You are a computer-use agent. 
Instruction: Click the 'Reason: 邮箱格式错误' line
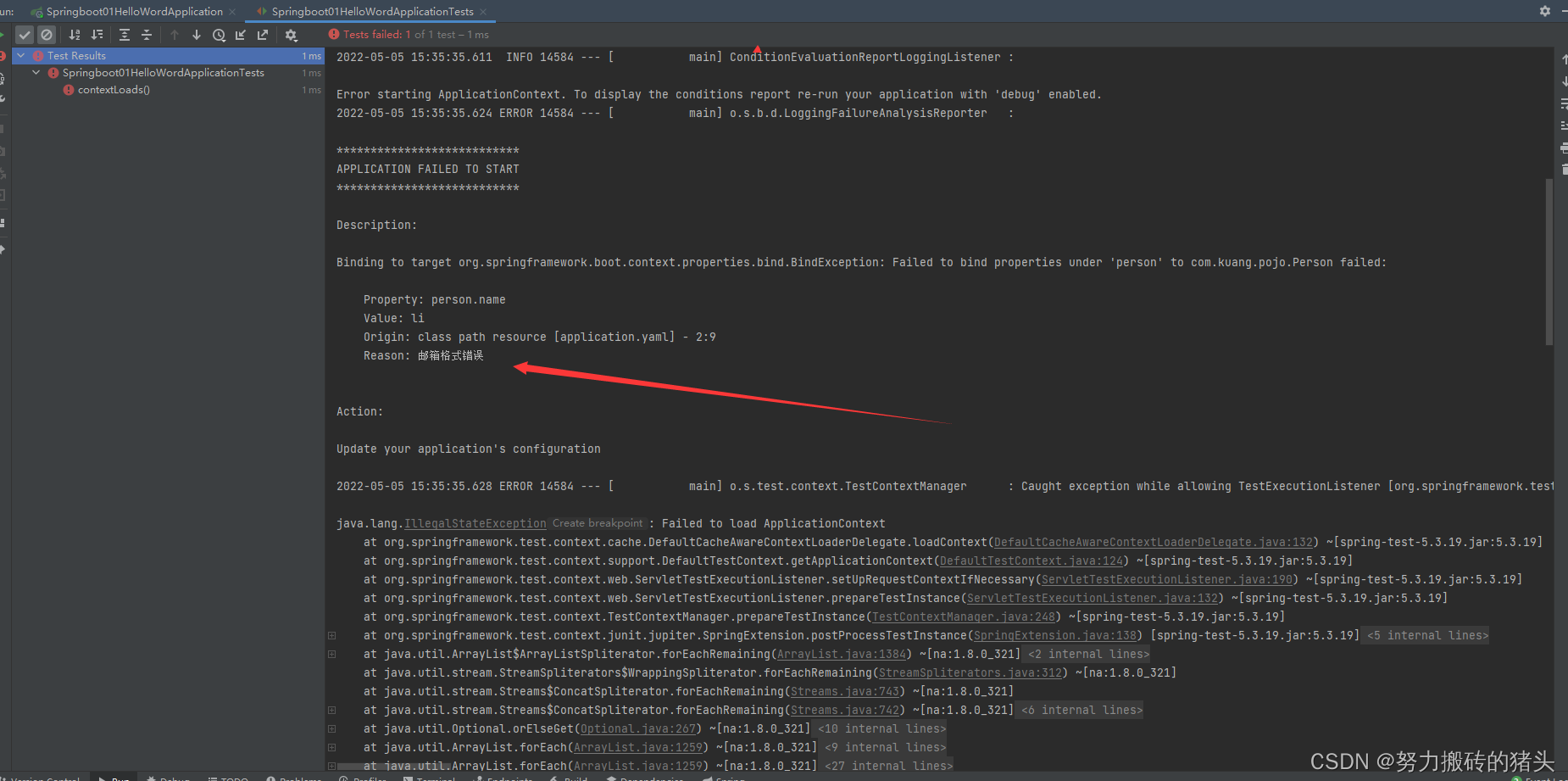tap(424, 356)
